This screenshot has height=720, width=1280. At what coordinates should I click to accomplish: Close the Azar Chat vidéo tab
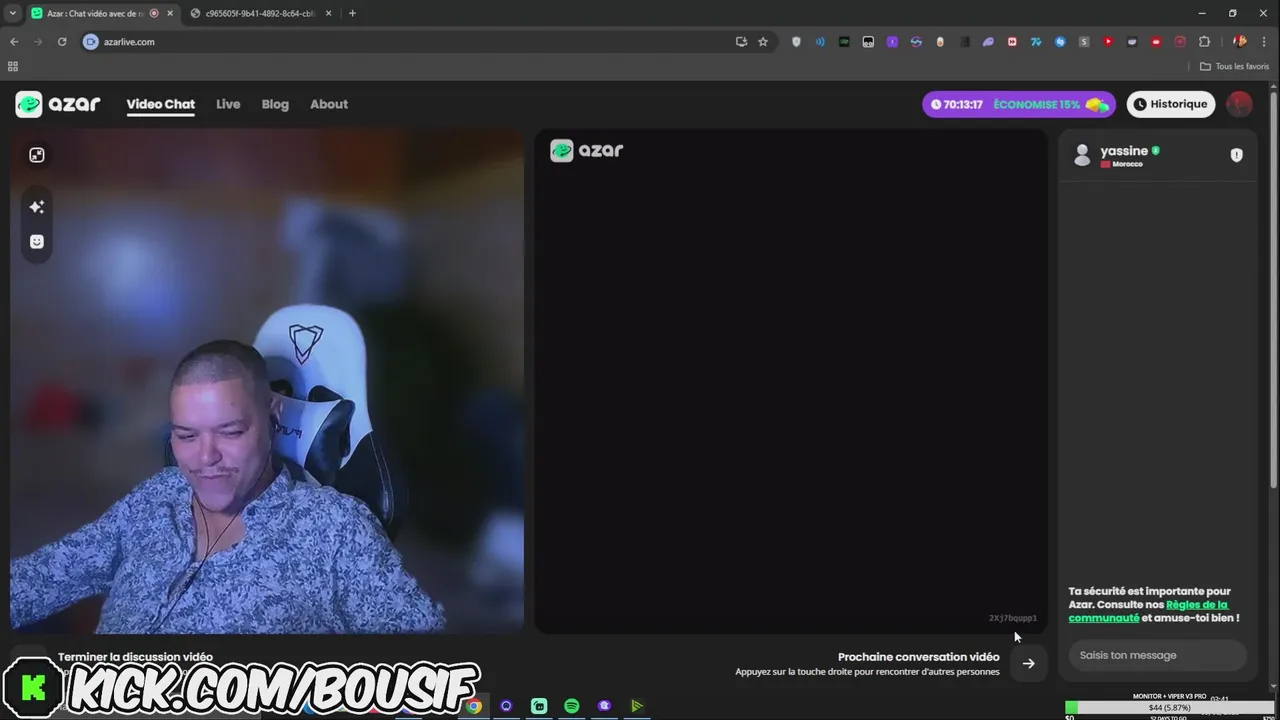(170, 13)
